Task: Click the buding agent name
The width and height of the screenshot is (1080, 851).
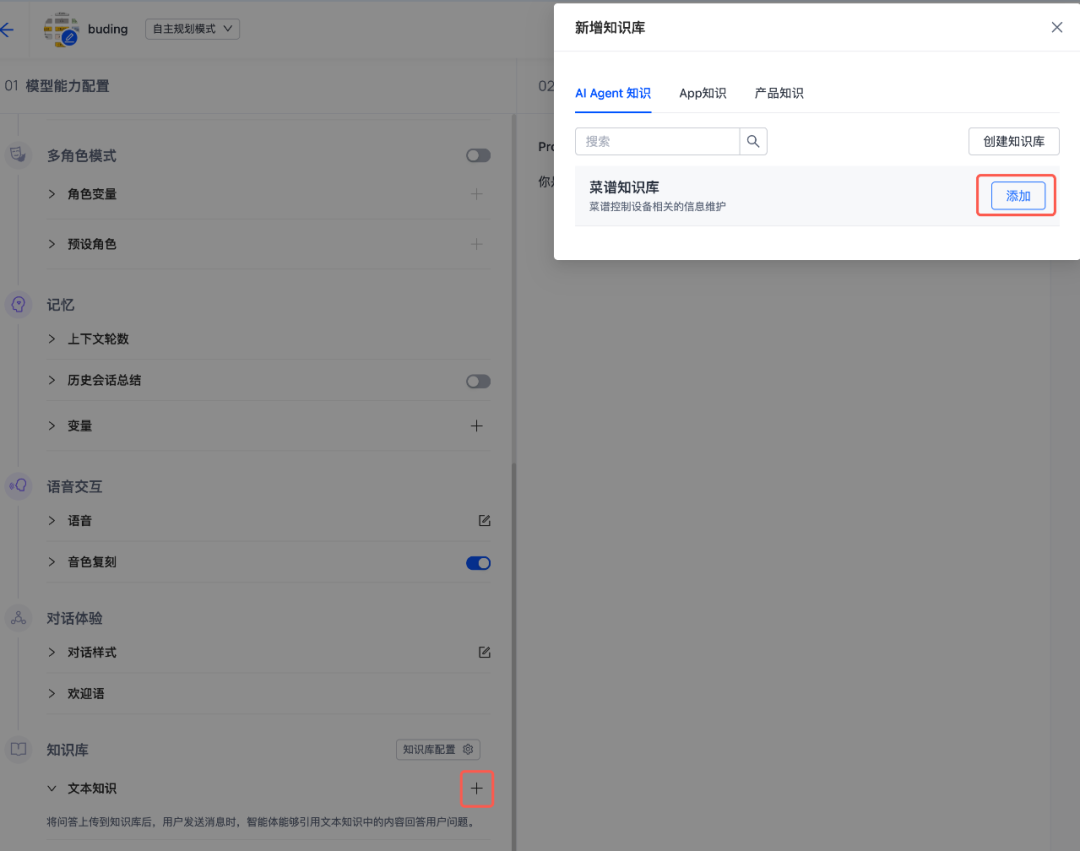Action: click(108, 29)
